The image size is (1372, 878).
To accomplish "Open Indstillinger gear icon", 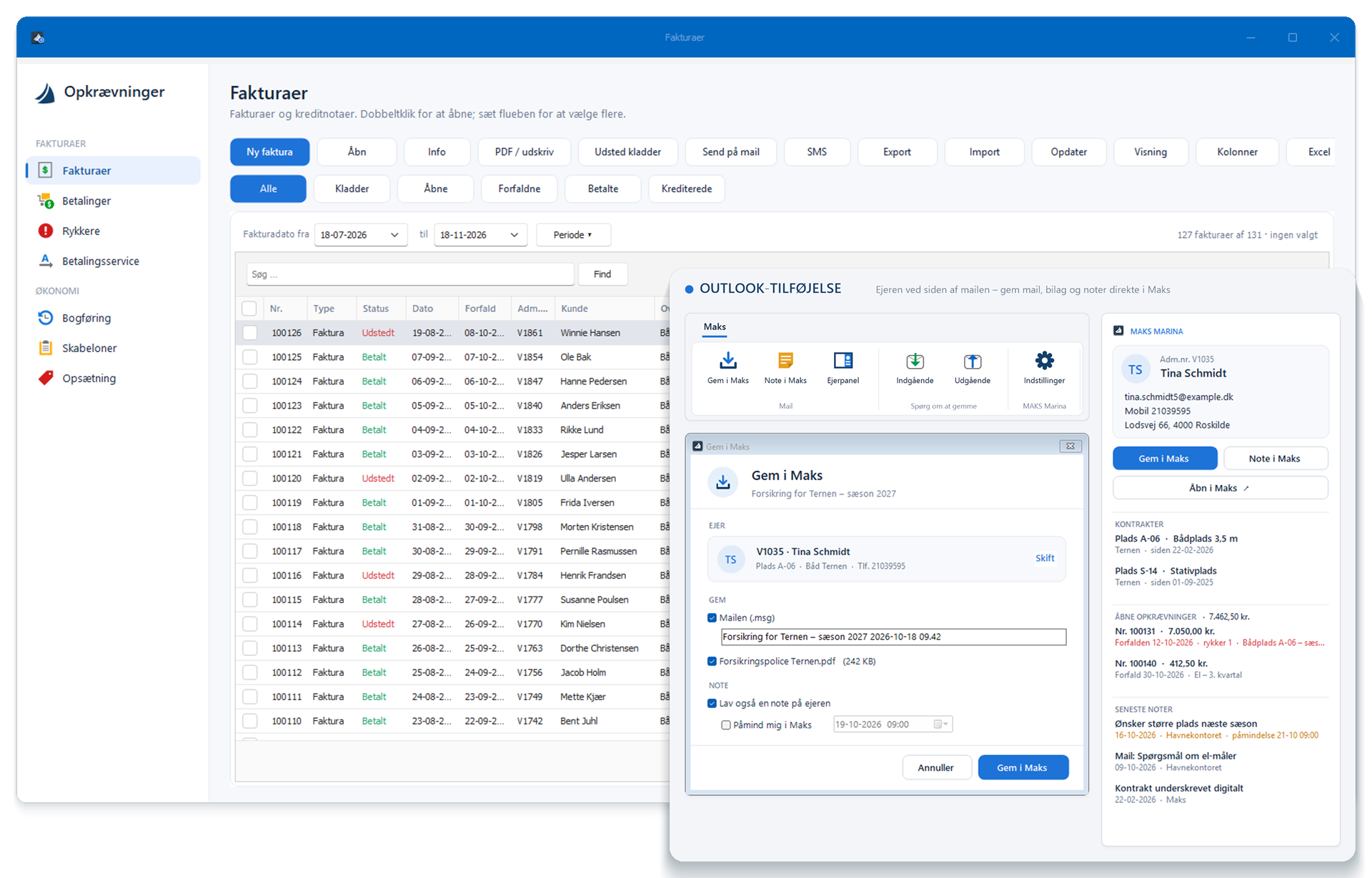I will [1044, 361].
